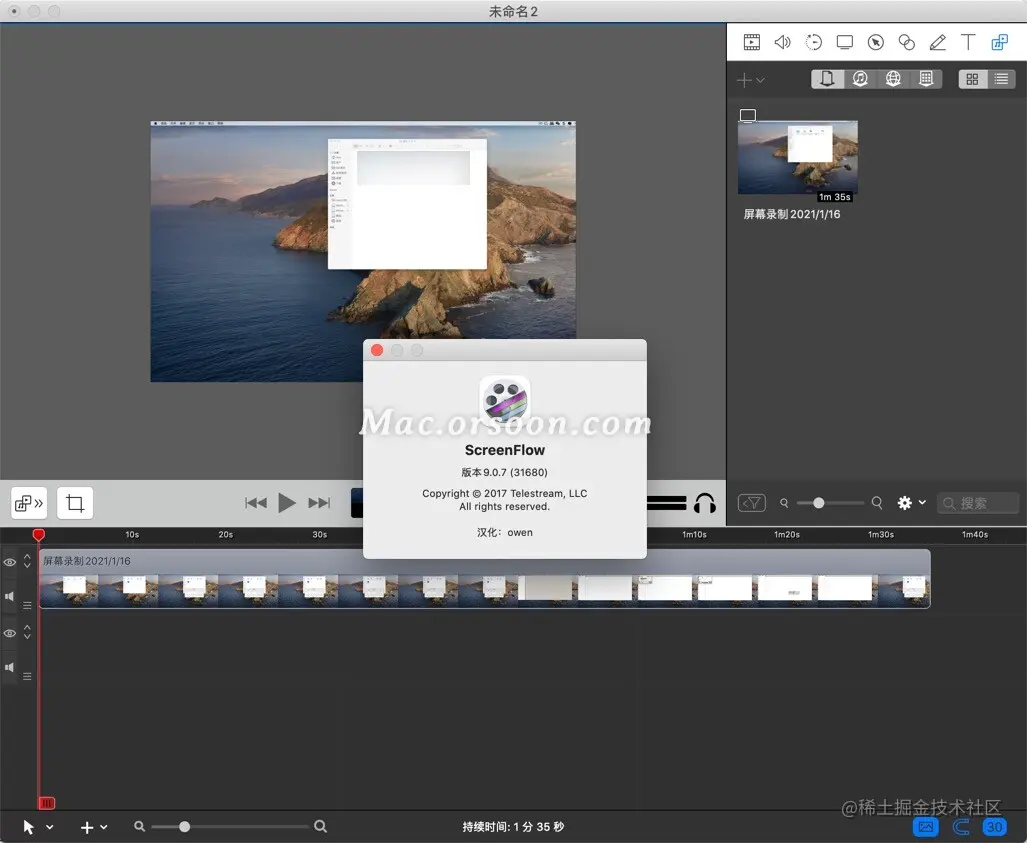The image size is (1027, 843).
Task: Switch media library to grid view
Action: (x=973, y=79)
